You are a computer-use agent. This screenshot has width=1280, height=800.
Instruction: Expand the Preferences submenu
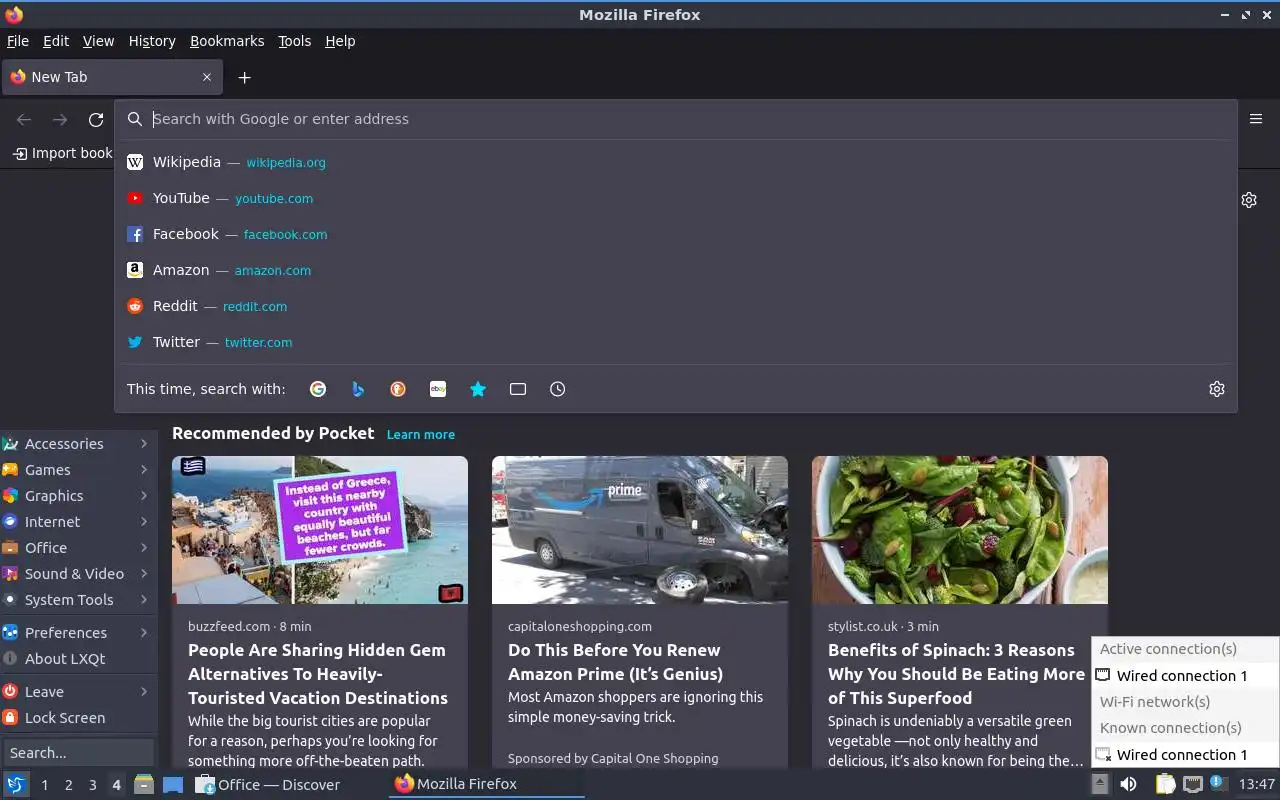(79, 633)
